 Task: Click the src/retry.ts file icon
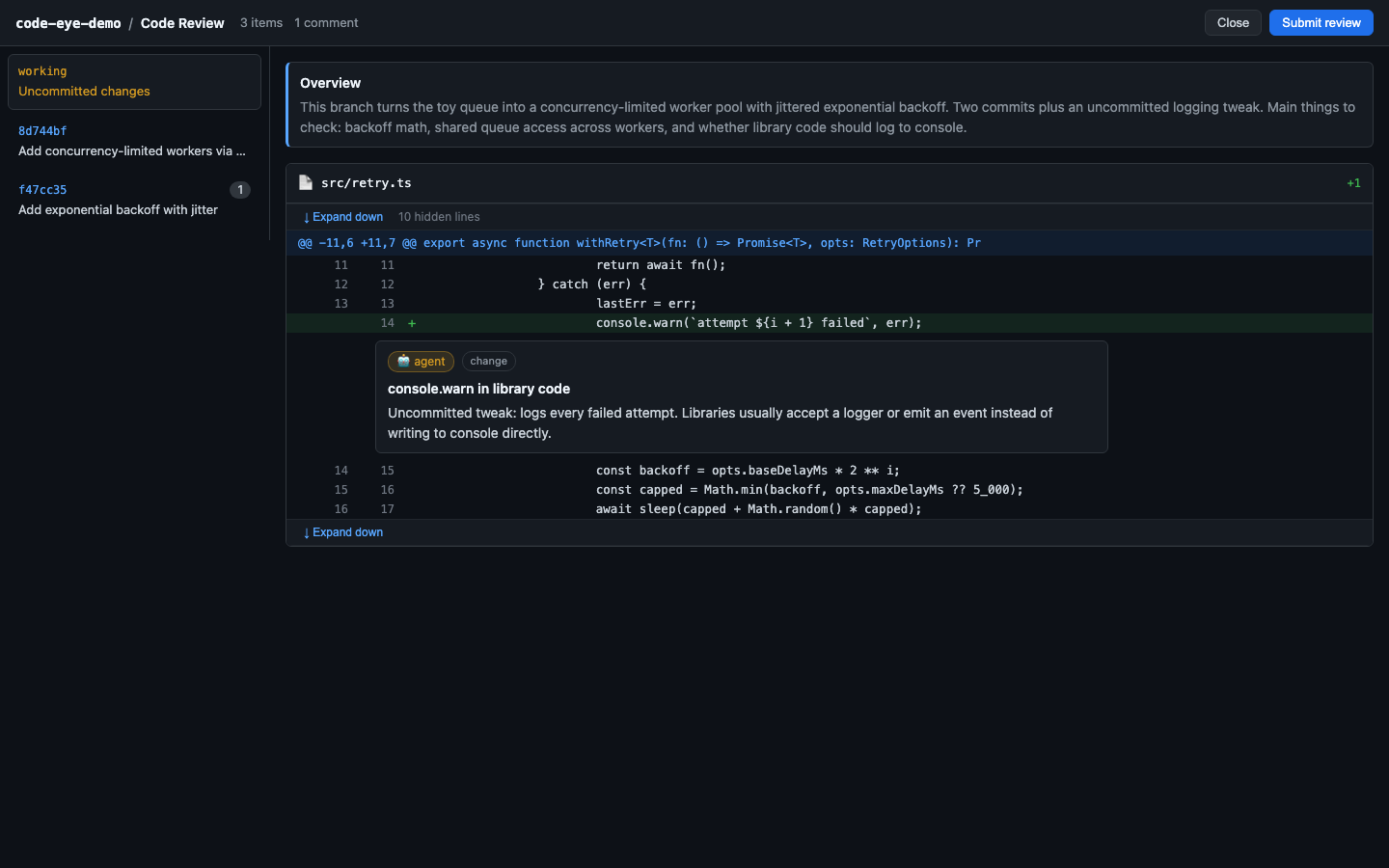pos(306,182)
